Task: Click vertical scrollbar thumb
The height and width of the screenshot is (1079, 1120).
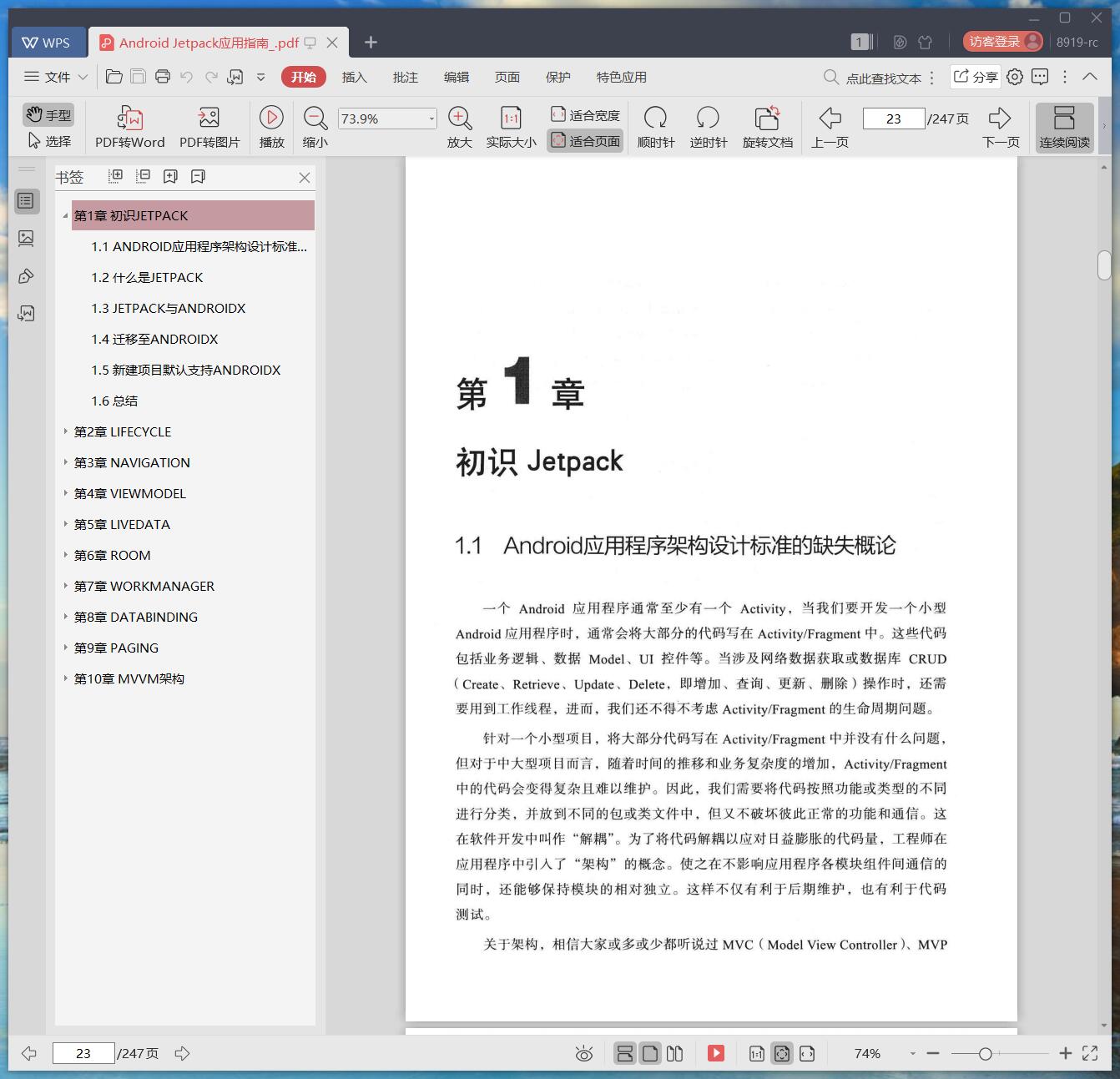Action: [1104, 265]
